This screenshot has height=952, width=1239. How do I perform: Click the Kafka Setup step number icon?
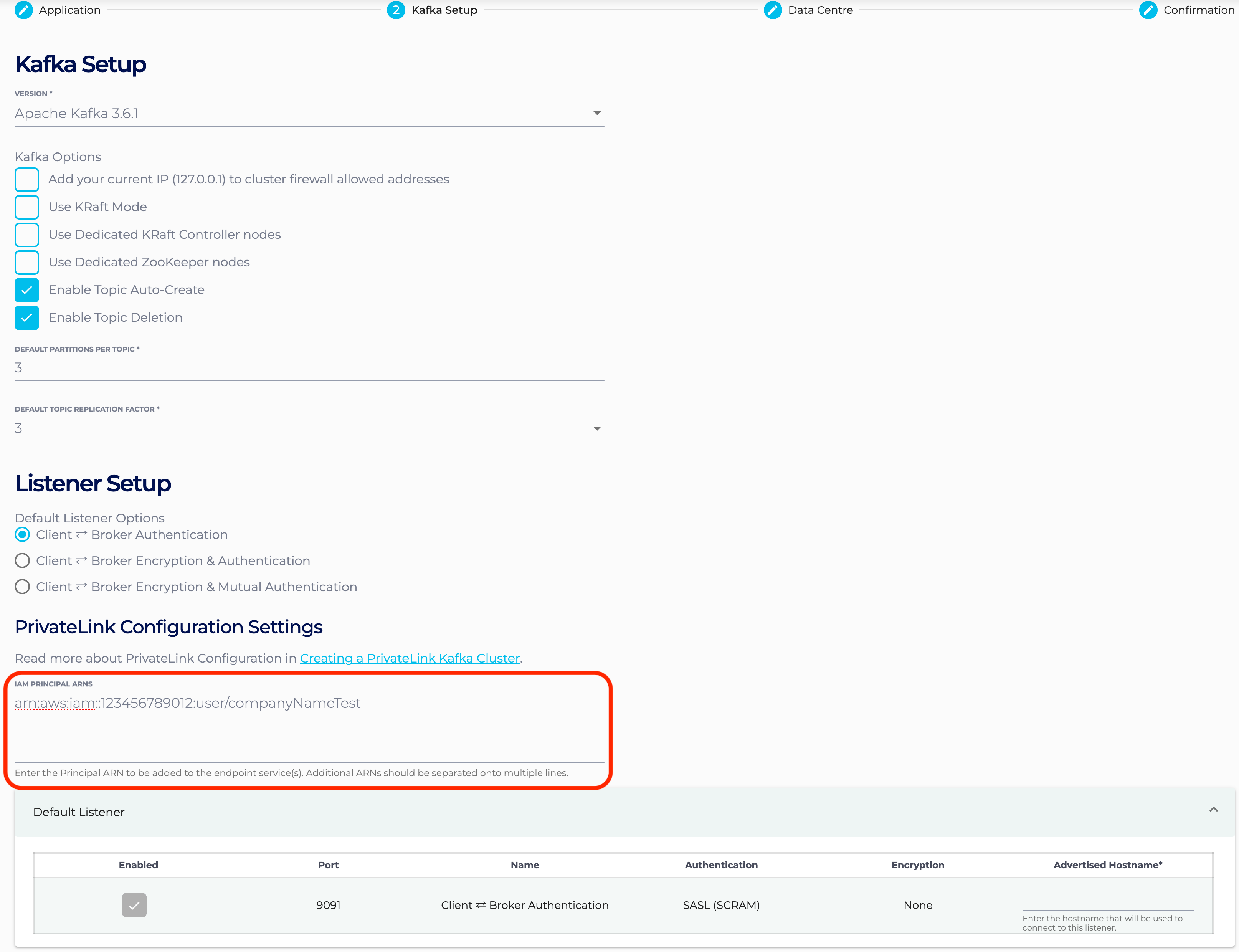point(395,10)
